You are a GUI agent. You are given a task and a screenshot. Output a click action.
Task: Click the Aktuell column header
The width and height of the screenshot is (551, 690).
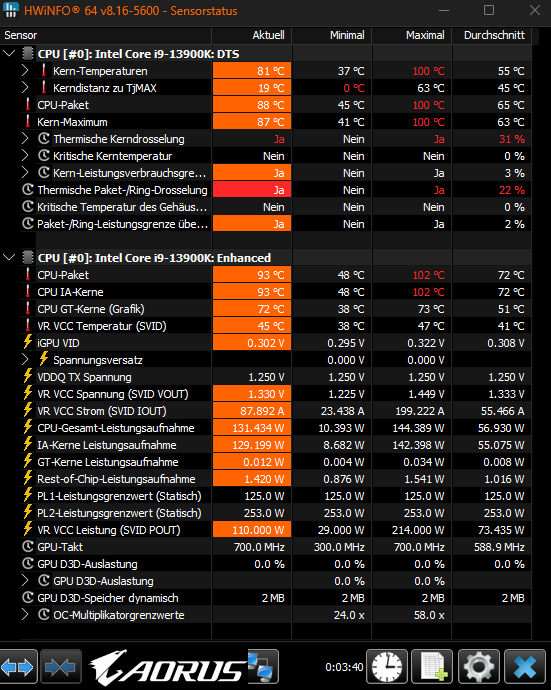(x=252, y=35)
